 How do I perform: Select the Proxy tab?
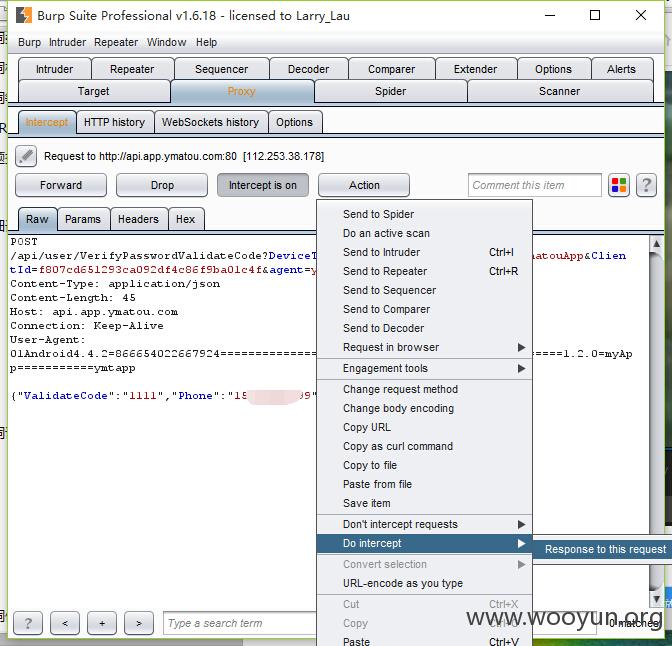242,91
